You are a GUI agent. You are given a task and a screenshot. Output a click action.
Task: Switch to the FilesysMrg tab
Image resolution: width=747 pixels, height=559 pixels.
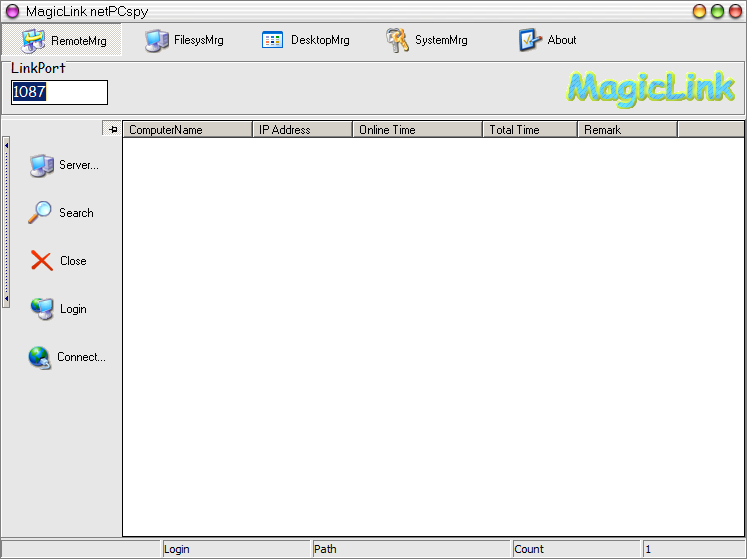[x=184, y=41]
